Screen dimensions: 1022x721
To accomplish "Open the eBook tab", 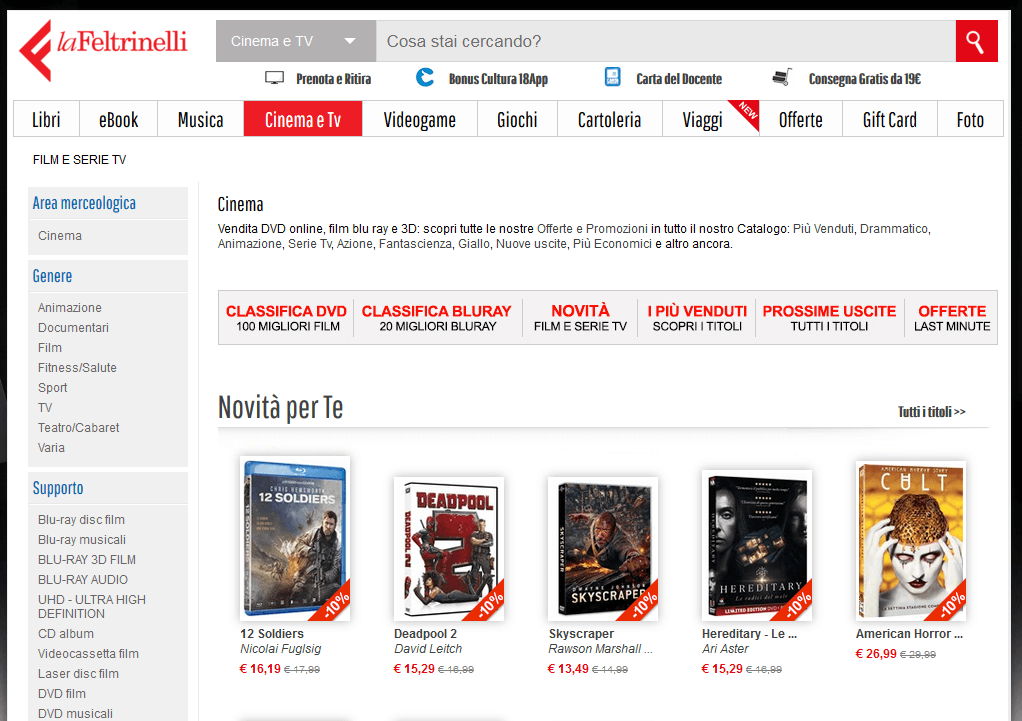I will (119, 119).
